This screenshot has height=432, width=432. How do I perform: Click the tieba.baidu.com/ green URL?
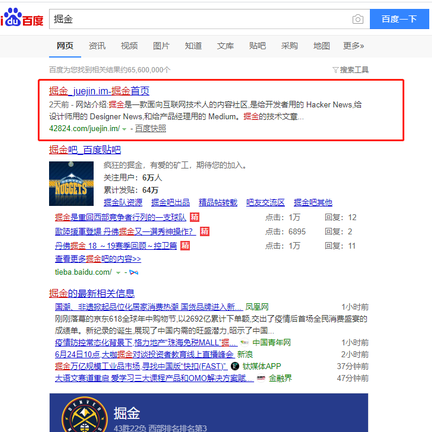coord(83,272)
